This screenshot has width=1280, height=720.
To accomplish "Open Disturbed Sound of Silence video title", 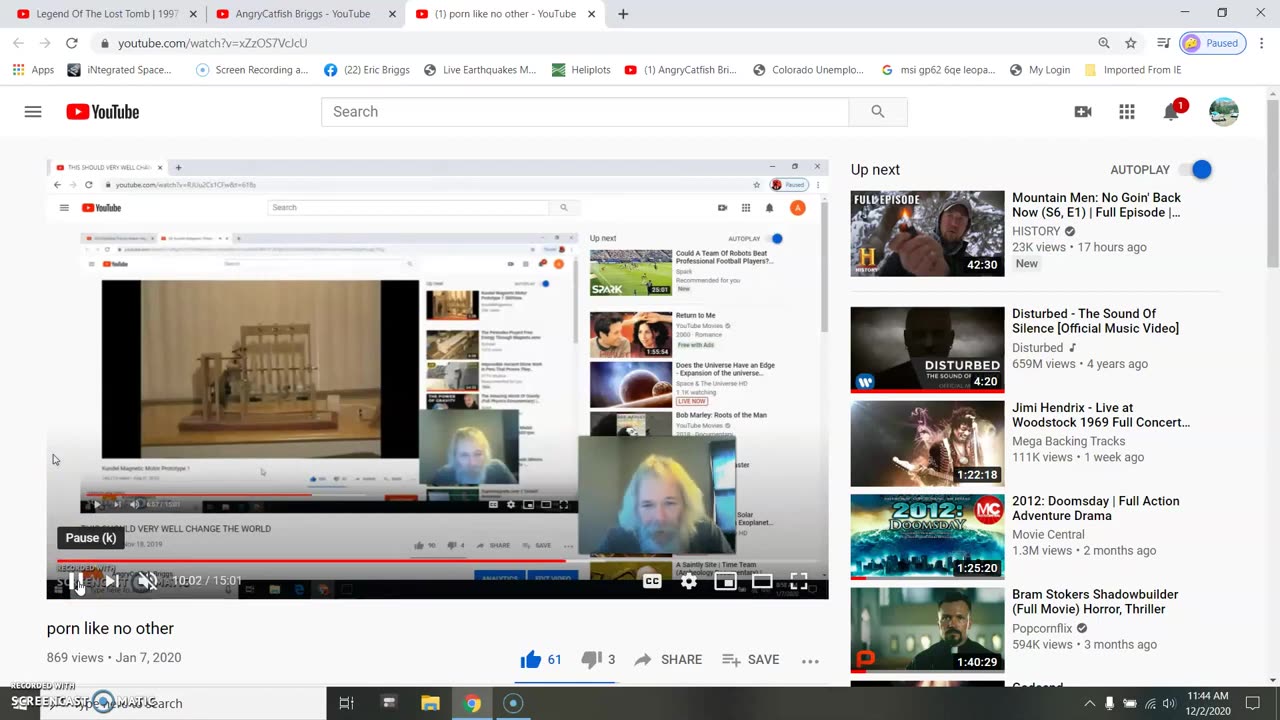I will tap(1095, 321).
